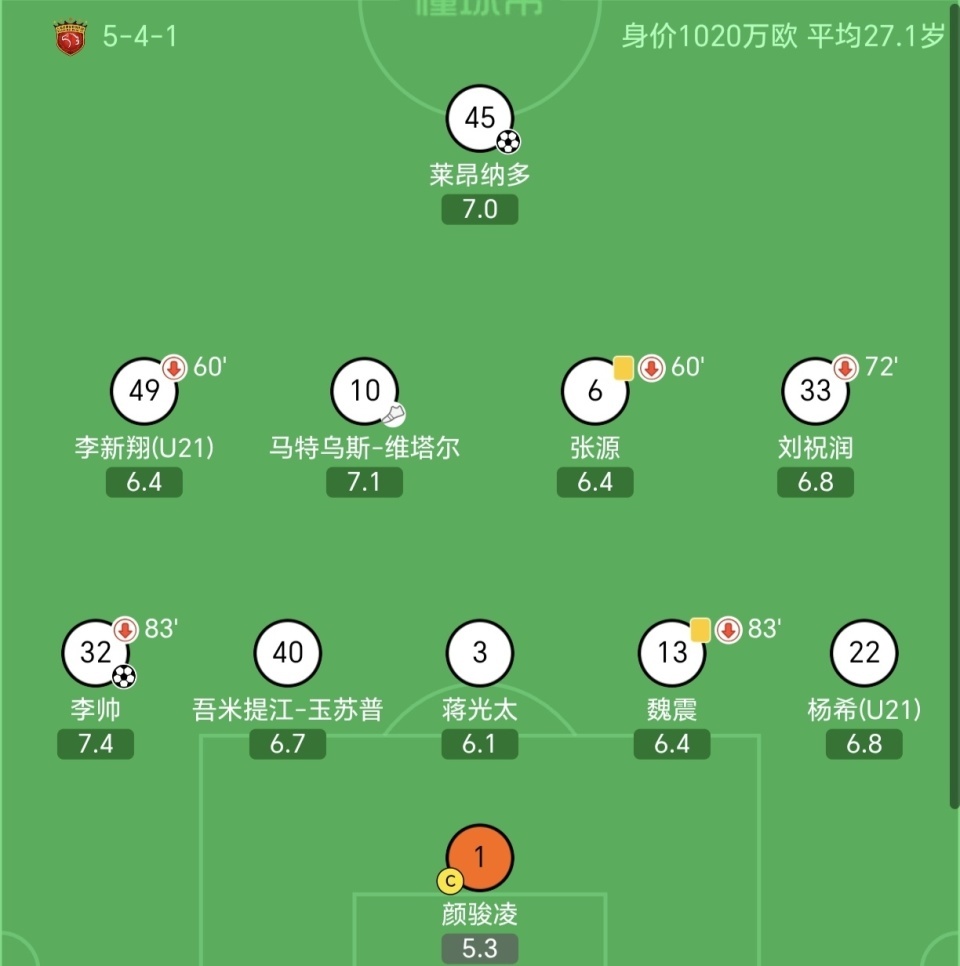This screenshot has width=960, height=966.
Task: Tap the substitution arrow beside player 49
Action: coord(174,368)
